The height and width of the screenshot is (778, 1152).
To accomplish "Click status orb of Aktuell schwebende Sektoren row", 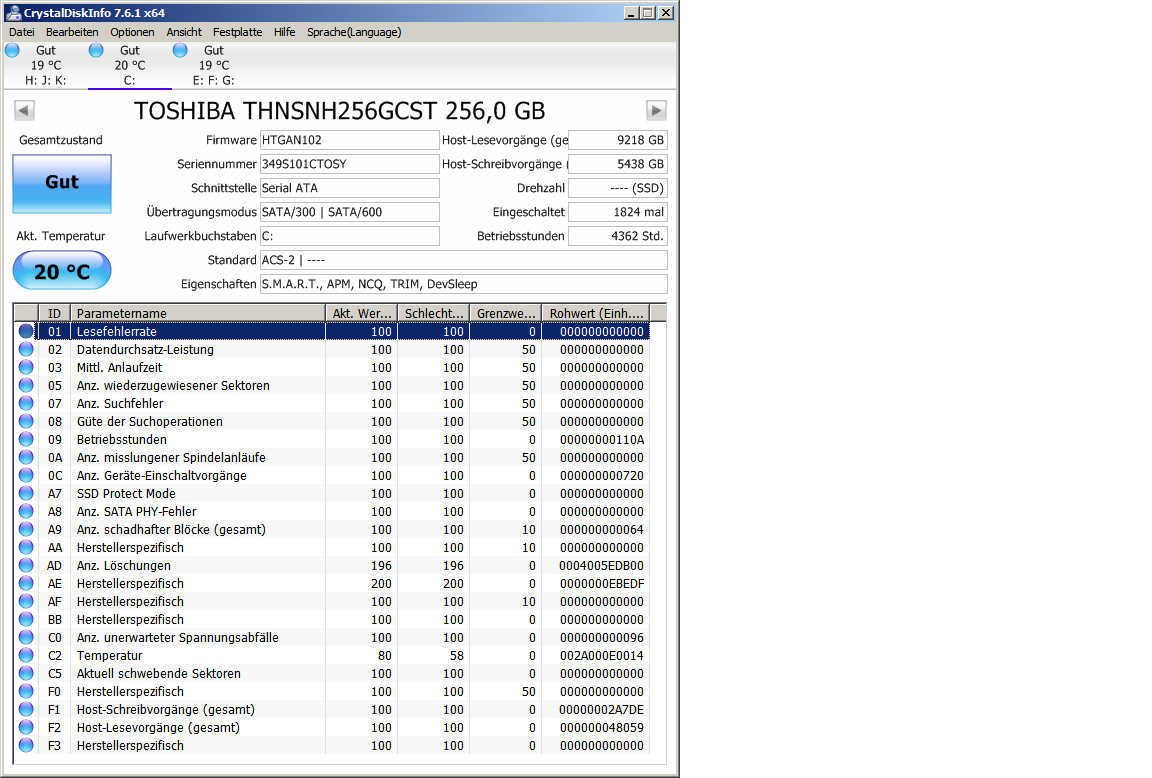I will pyautogui.click(x=26, y=673).
